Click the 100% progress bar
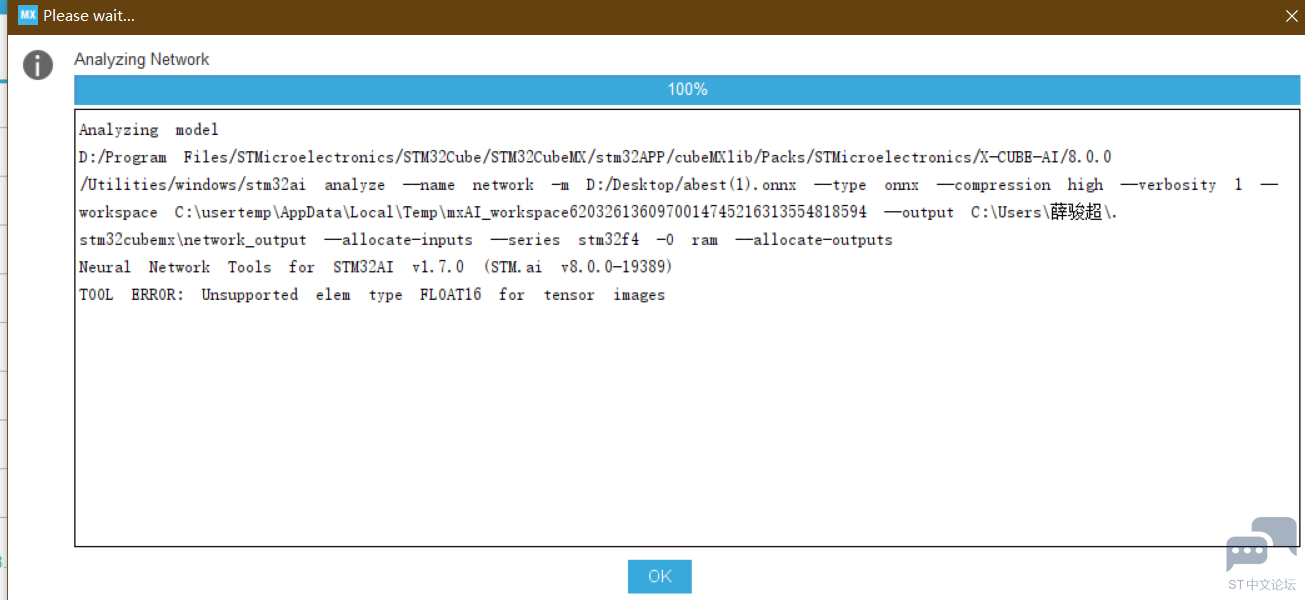This screenshot has height=600, width=1305. [x=687, y=89]
